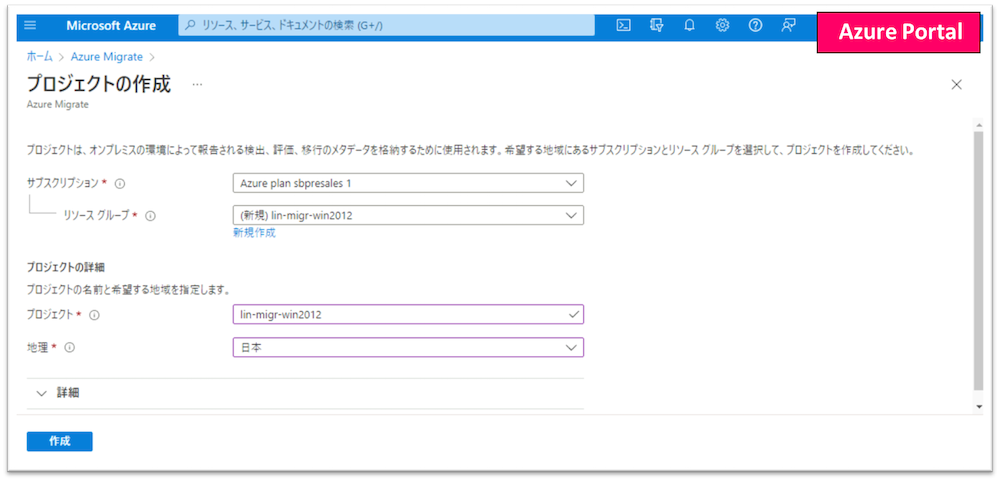Open the ellipsis menu beside プロジェクトの作成
The width and height of the screenshot is (1000, 481).
[197, 84]
